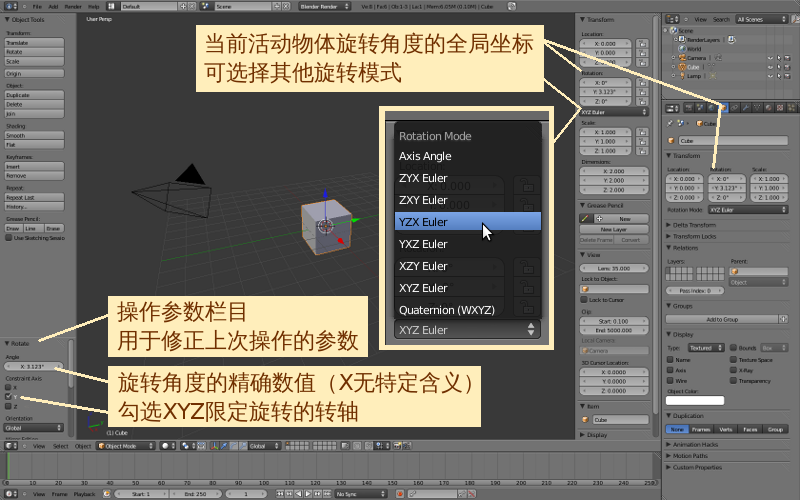This screenshot has height=500, width=800.
Task: Open the Texture properties tab icon
Action: [x=780, y=108]
